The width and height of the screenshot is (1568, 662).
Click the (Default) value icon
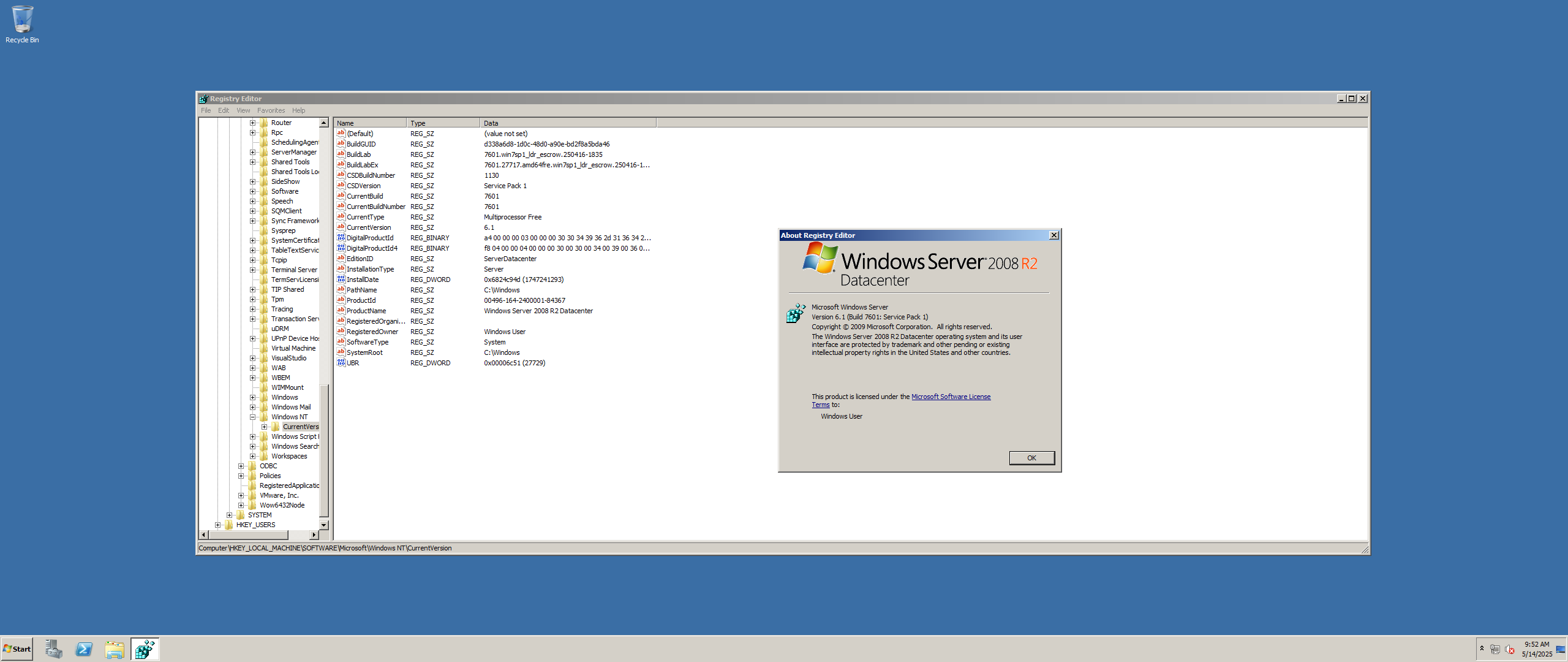(341, 134)
